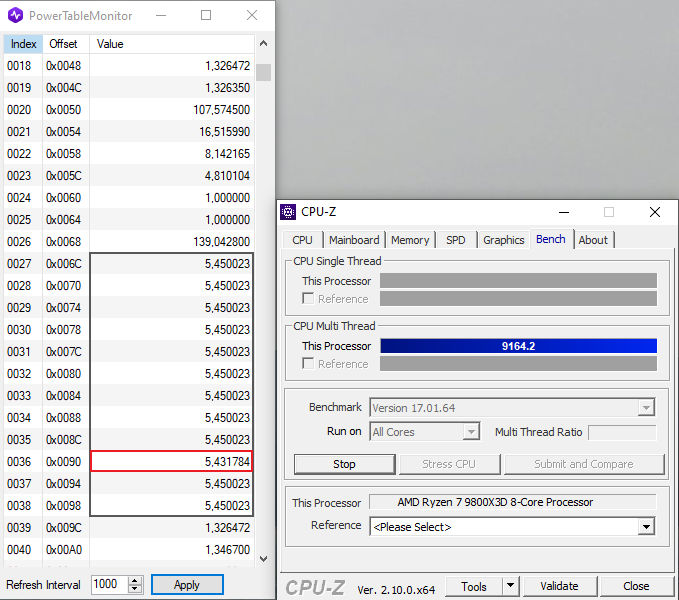The height and width of the screenshot is (600, 679).
Task: Click index 0030 in the table
Action: tap(19, 330)
